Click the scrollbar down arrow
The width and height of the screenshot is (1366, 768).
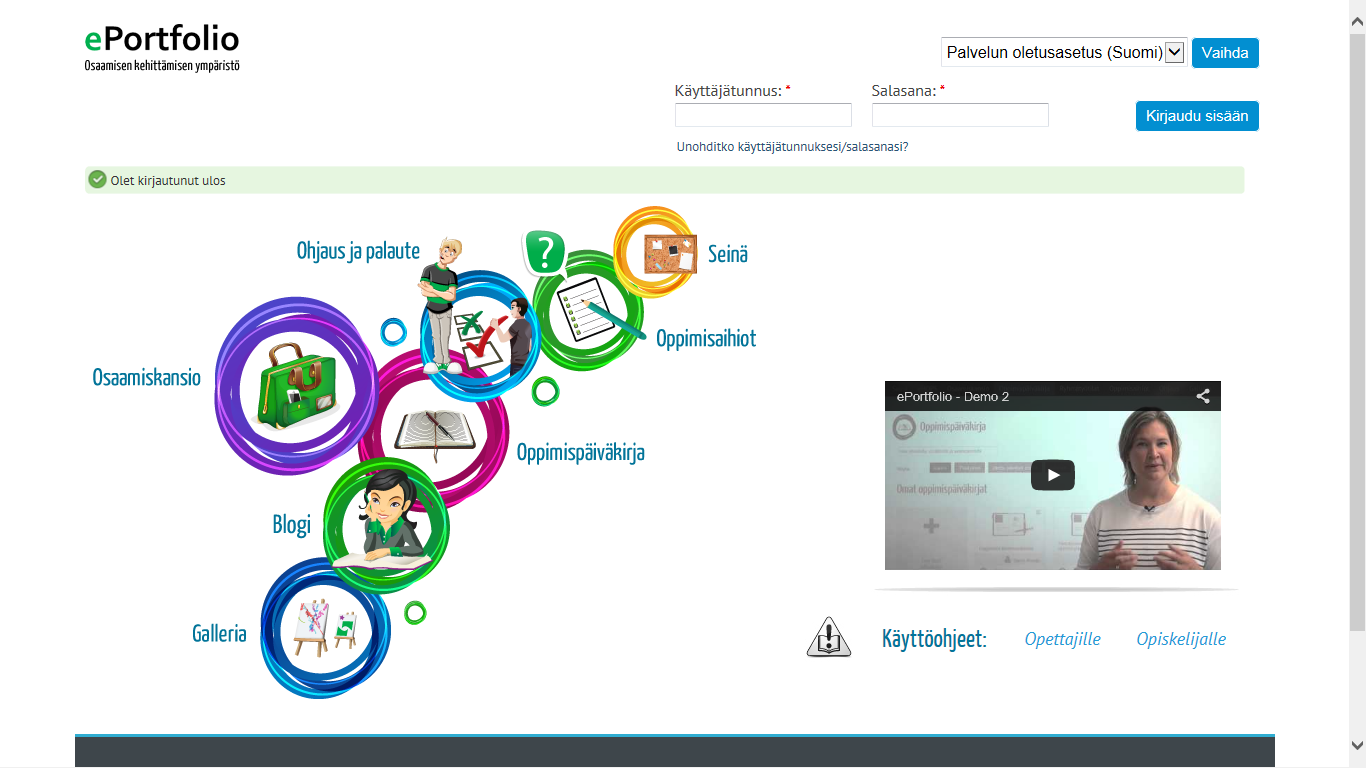pos(1357,745)
